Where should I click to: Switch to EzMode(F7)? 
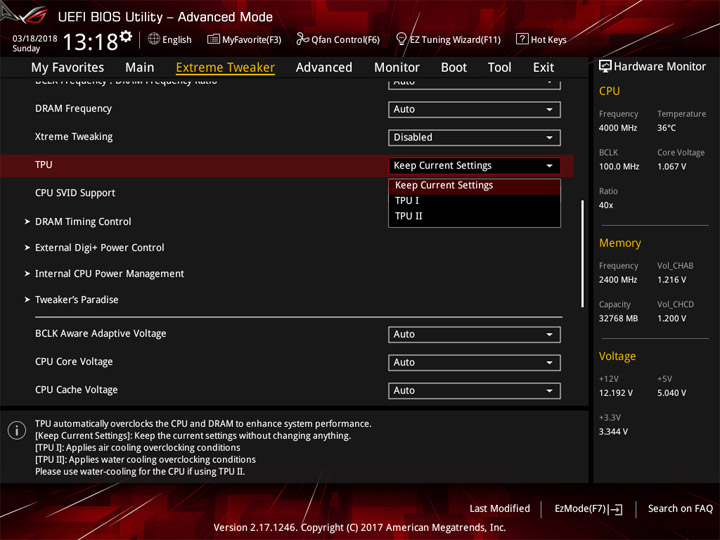tap(588, 509)
